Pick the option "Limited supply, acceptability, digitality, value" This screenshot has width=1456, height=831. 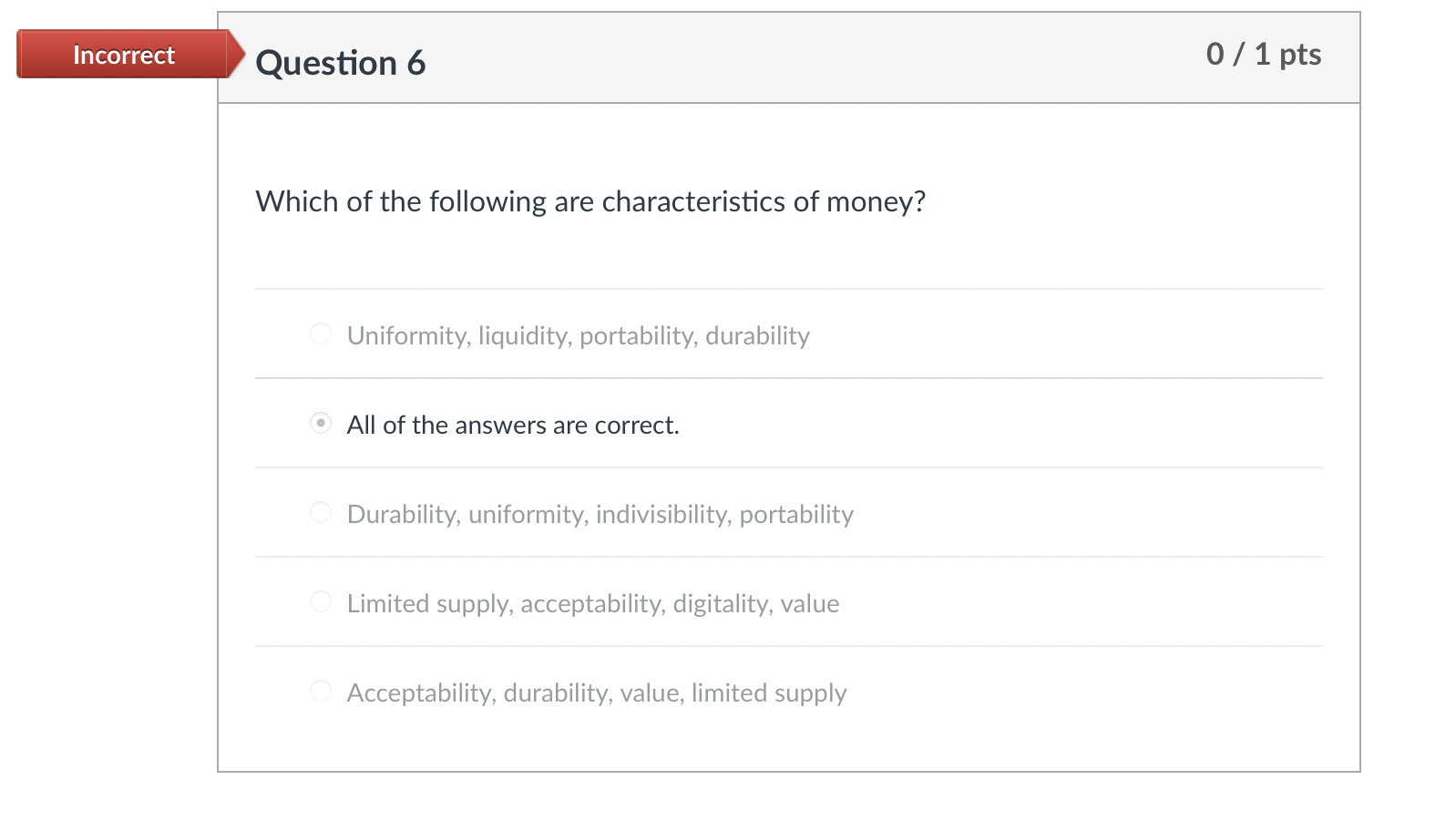pos(321,601)
